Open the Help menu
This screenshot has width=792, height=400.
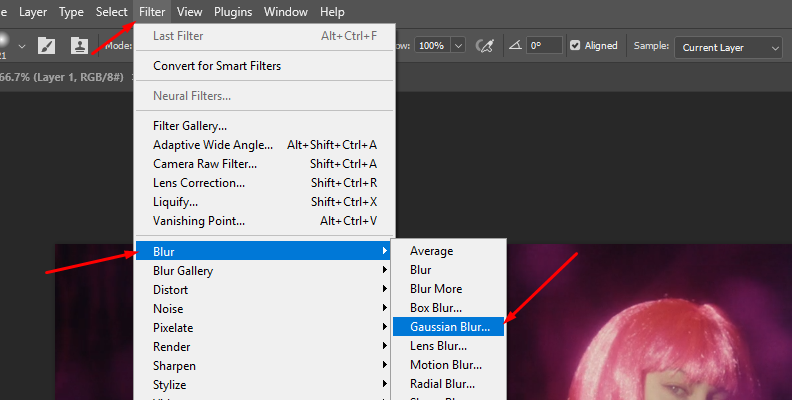click(332, 12)
